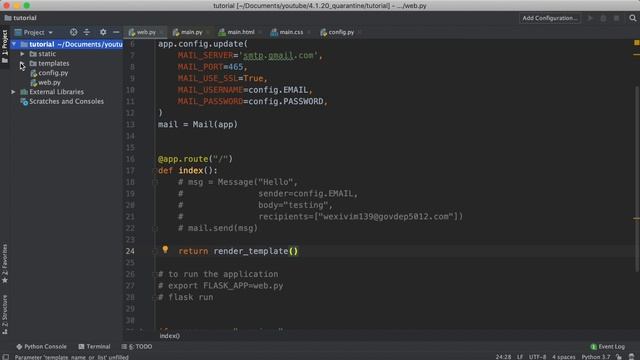Click the config.py file icon in tree

34,73
